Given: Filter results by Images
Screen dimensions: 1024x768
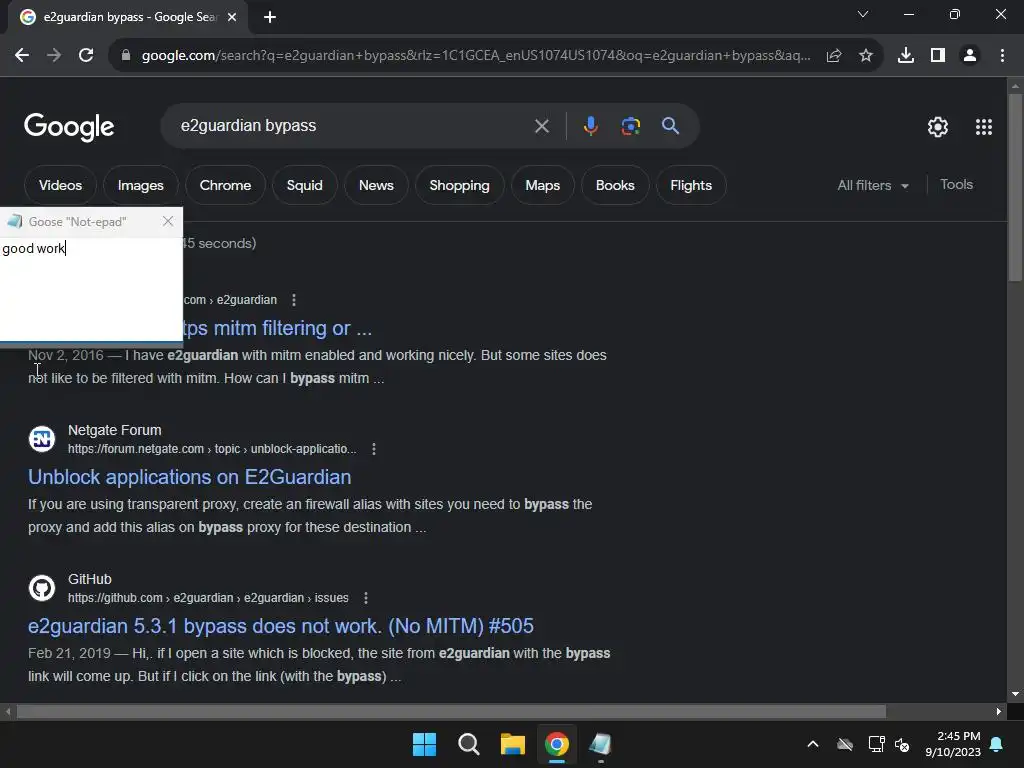Looking at the screenshot, I should coord(140,185).
